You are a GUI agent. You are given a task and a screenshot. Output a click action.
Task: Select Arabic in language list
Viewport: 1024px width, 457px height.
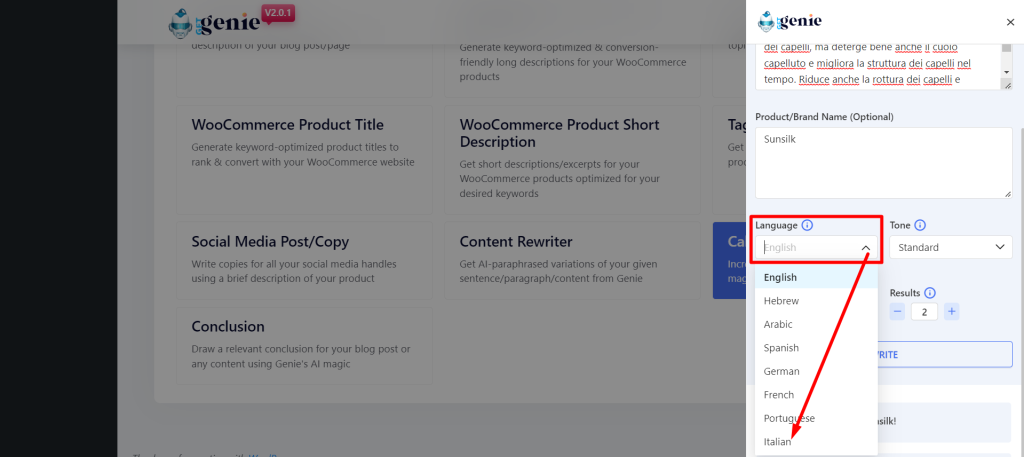coord(816,324)
